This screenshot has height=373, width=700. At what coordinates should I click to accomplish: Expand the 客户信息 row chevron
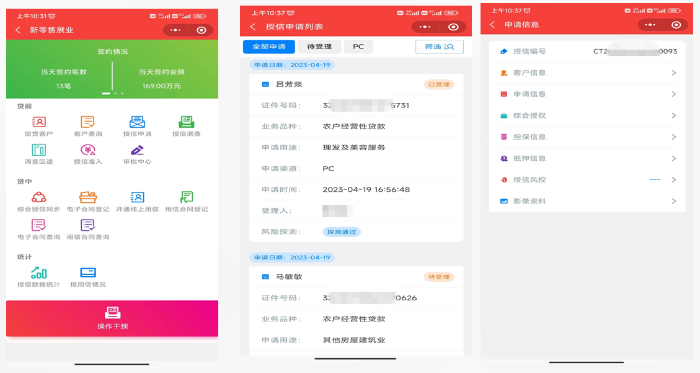pos(674,73)
